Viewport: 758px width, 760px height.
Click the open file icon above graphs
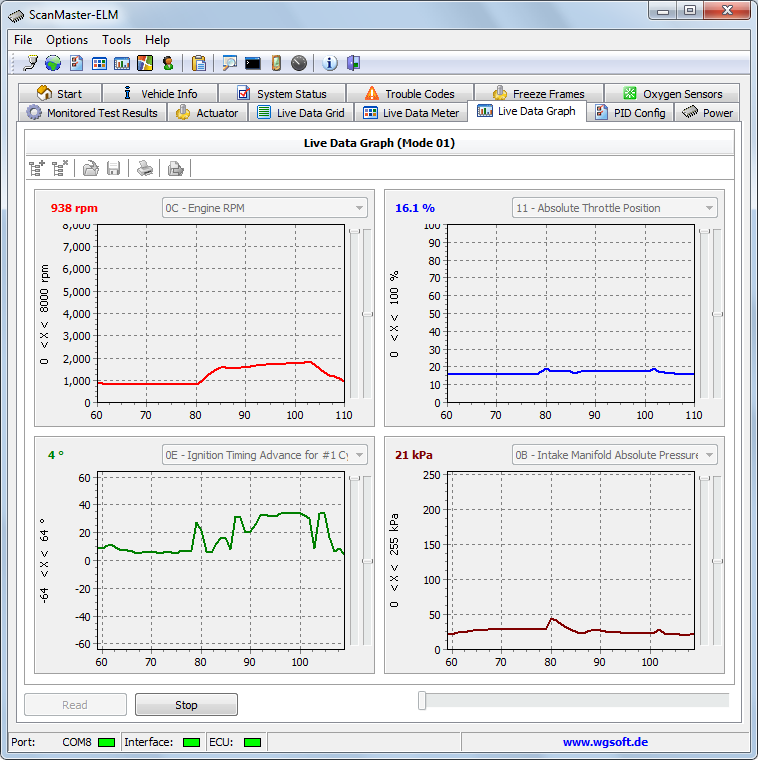point(91,168)
